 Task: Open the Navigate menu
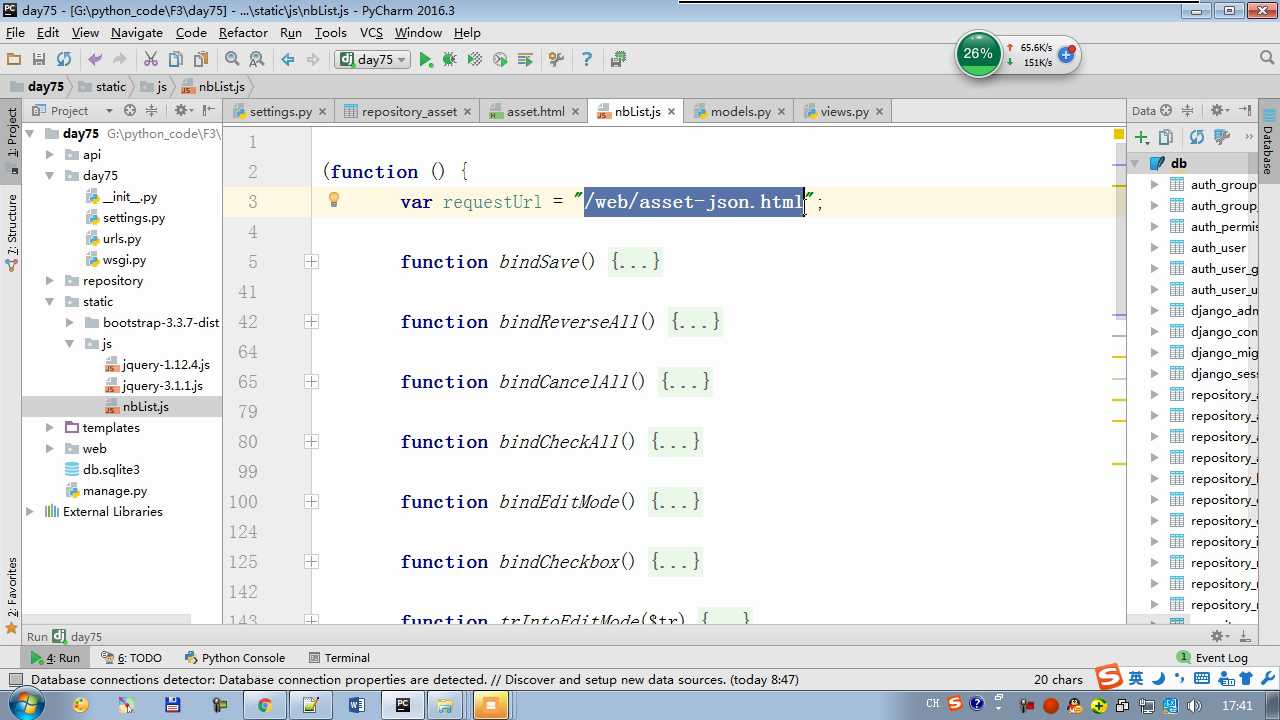click(x=137, y=32)
